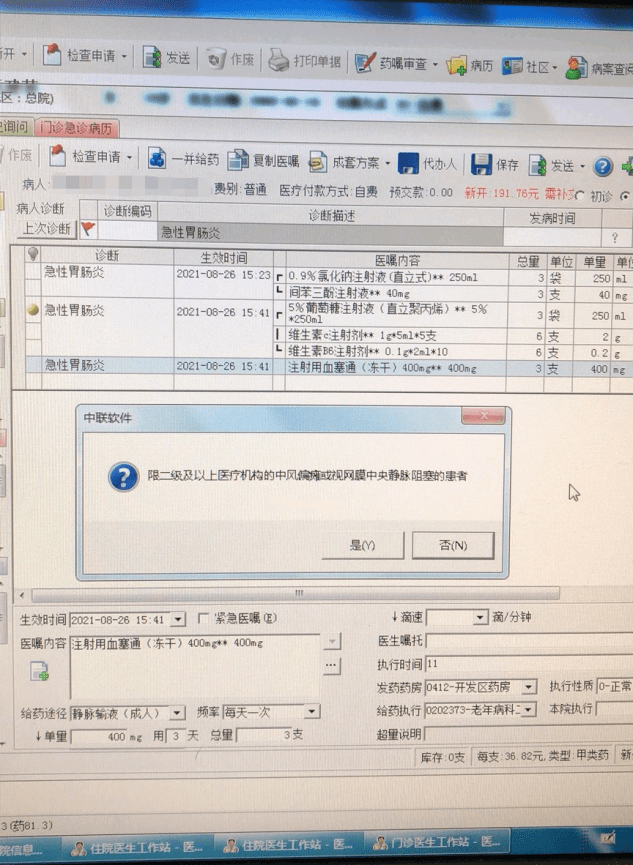The image size is (633, 865).
Task: Expand 药嘱审查 dropdown arrow
Action: 435,65
